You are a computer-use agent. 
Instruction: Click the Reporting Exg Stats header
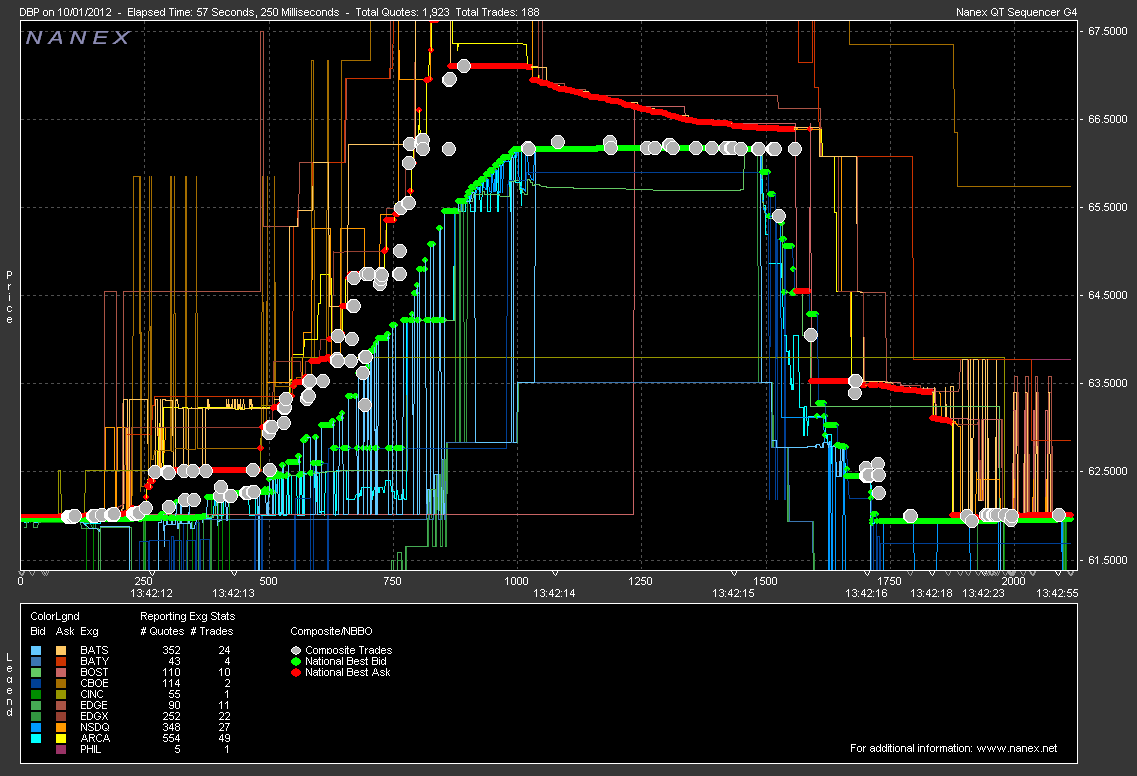click(188, 616)
